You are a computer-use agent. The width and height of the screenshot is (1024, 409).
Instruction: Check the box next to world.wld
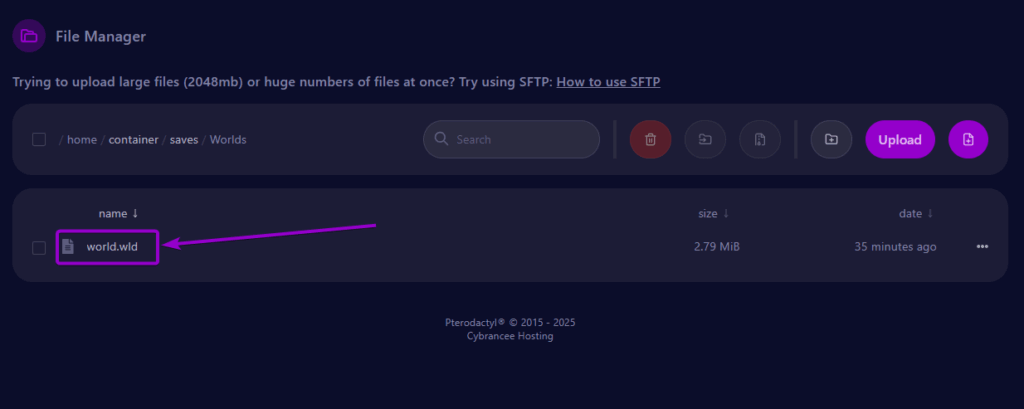[x=39, y=247]
